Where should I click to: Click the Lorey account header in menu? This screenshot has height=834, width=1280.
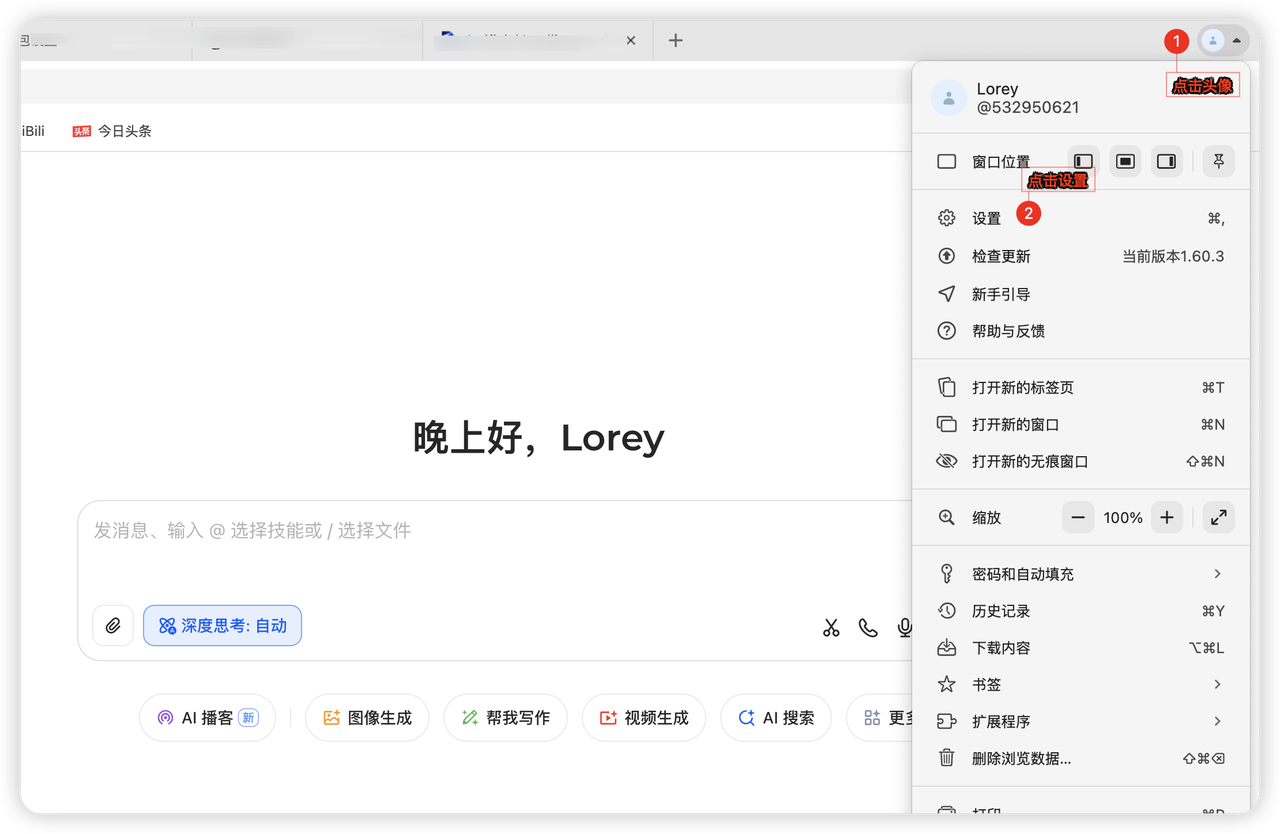(x=1081, y=98)
